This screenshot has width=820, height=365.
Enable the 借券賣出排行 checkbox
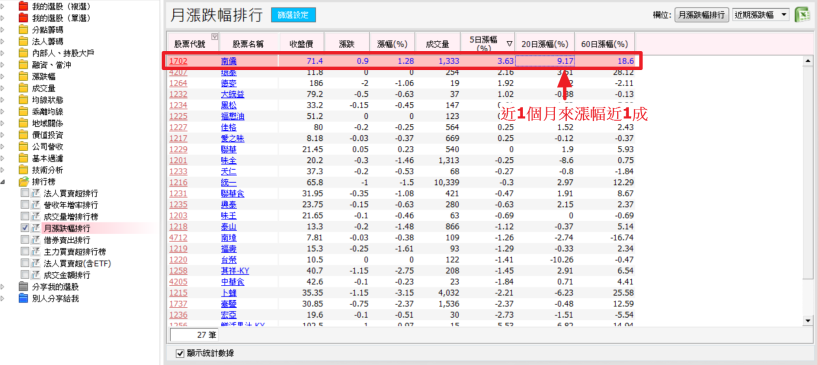pyautogui.click(x=25, y=239)
